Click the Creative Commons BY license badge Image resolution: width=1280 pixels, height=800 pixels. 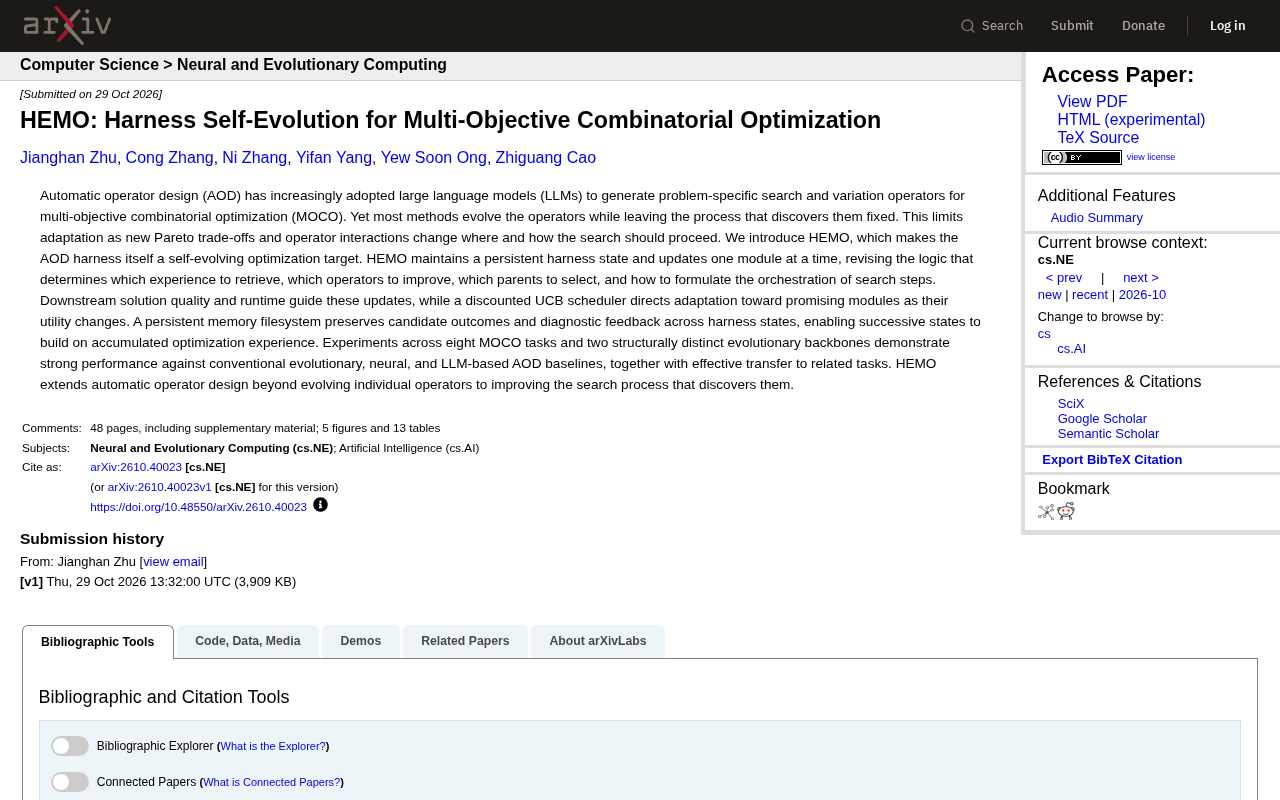(1082, 157)
